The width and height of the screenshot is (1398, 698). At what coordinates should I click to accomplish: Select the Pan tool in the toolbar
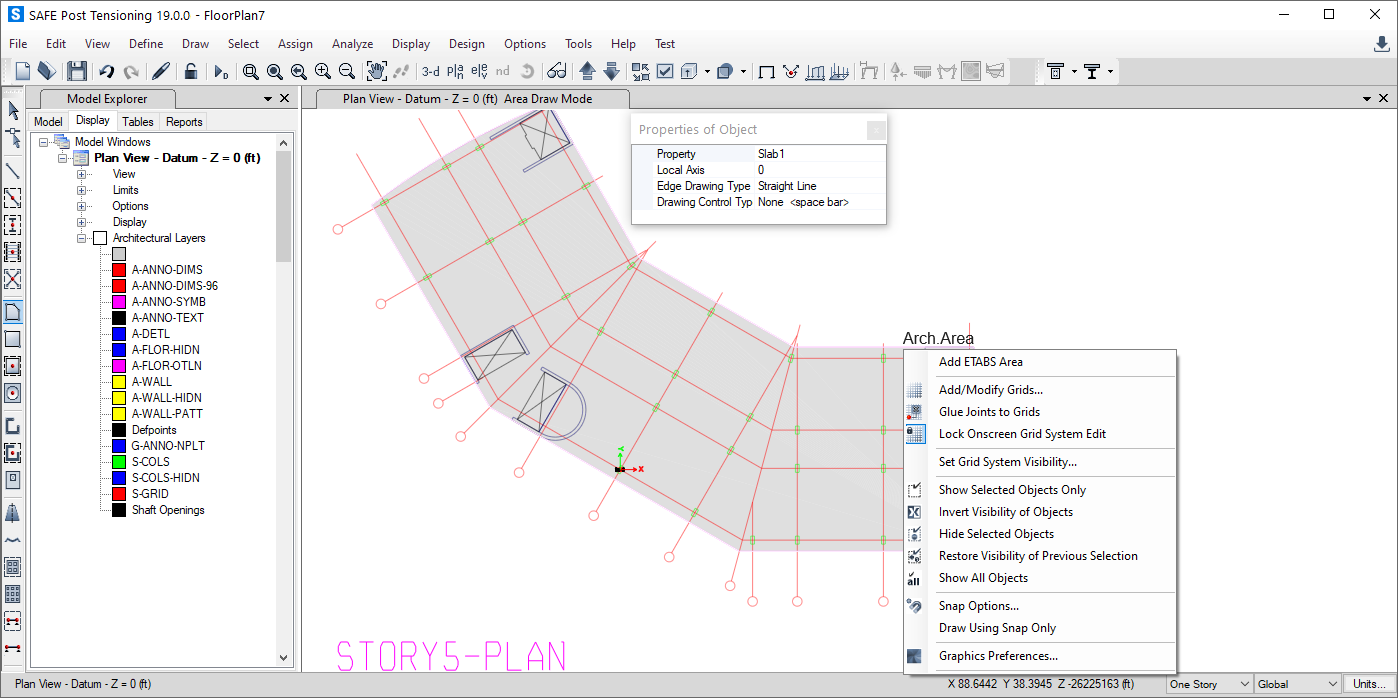378,71
